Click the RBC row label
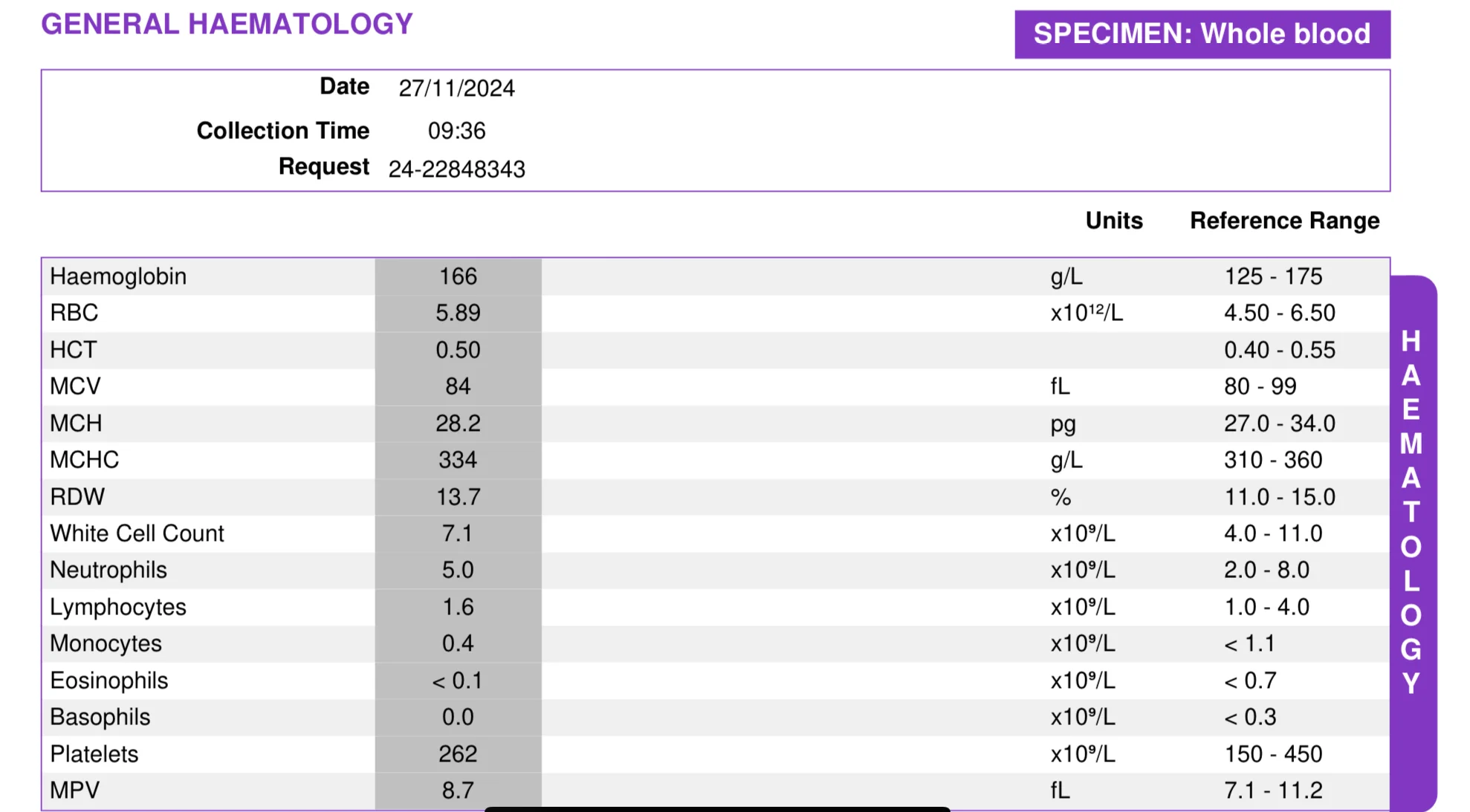This screenshot has height=812, width=1470. click(x=74, y=313)
